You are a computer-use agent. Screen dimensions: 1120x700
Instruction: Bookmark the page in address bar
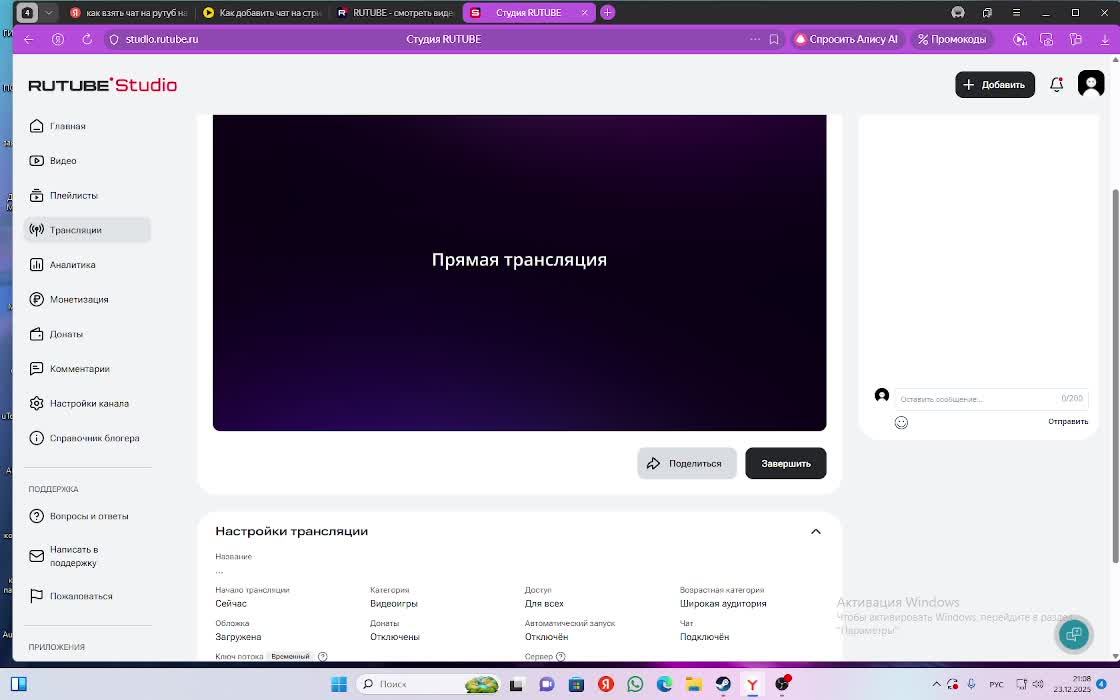(774, 39)
